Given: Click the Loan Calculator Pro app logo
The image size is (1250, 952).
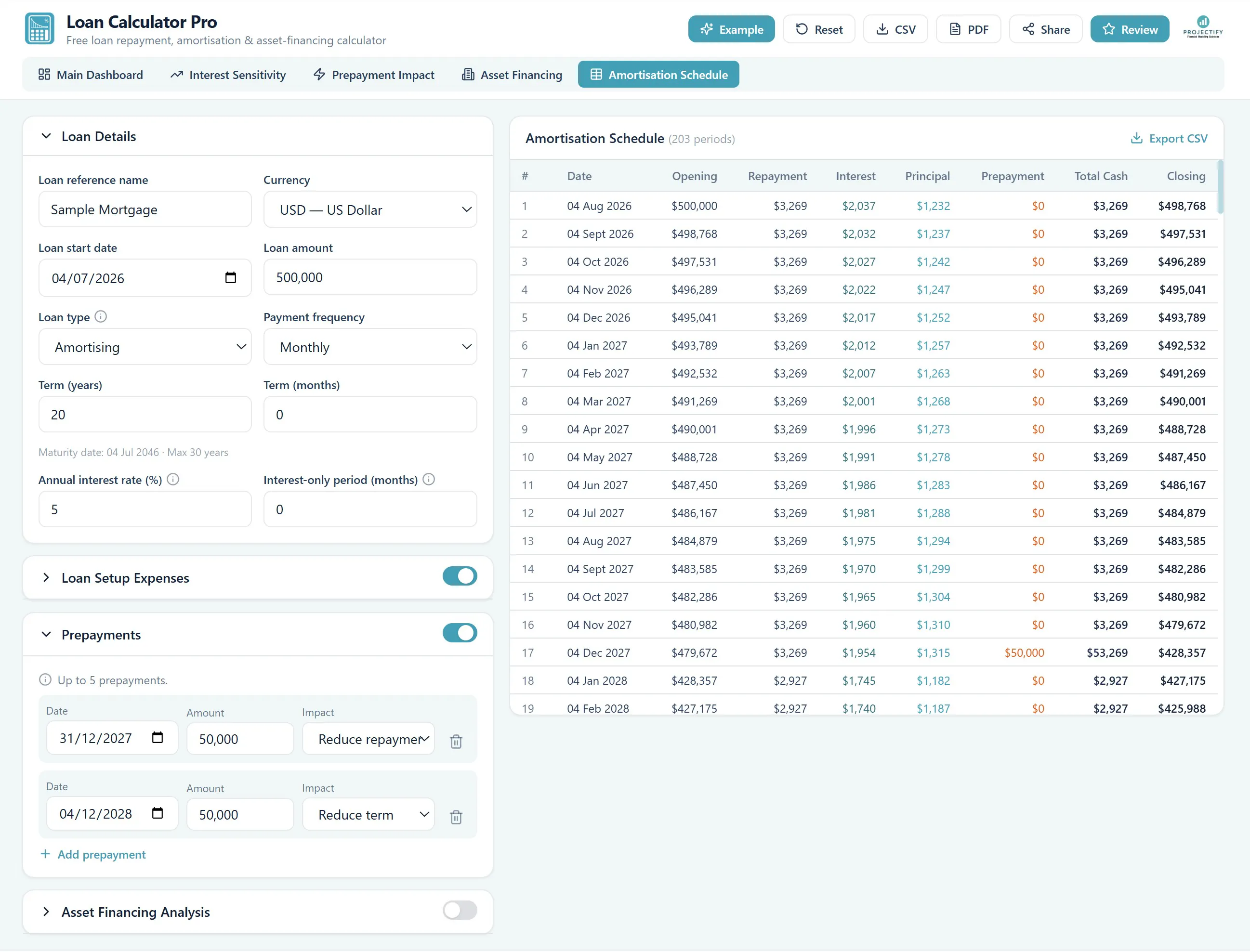Looking at the screenshot, I should point(39,29).
